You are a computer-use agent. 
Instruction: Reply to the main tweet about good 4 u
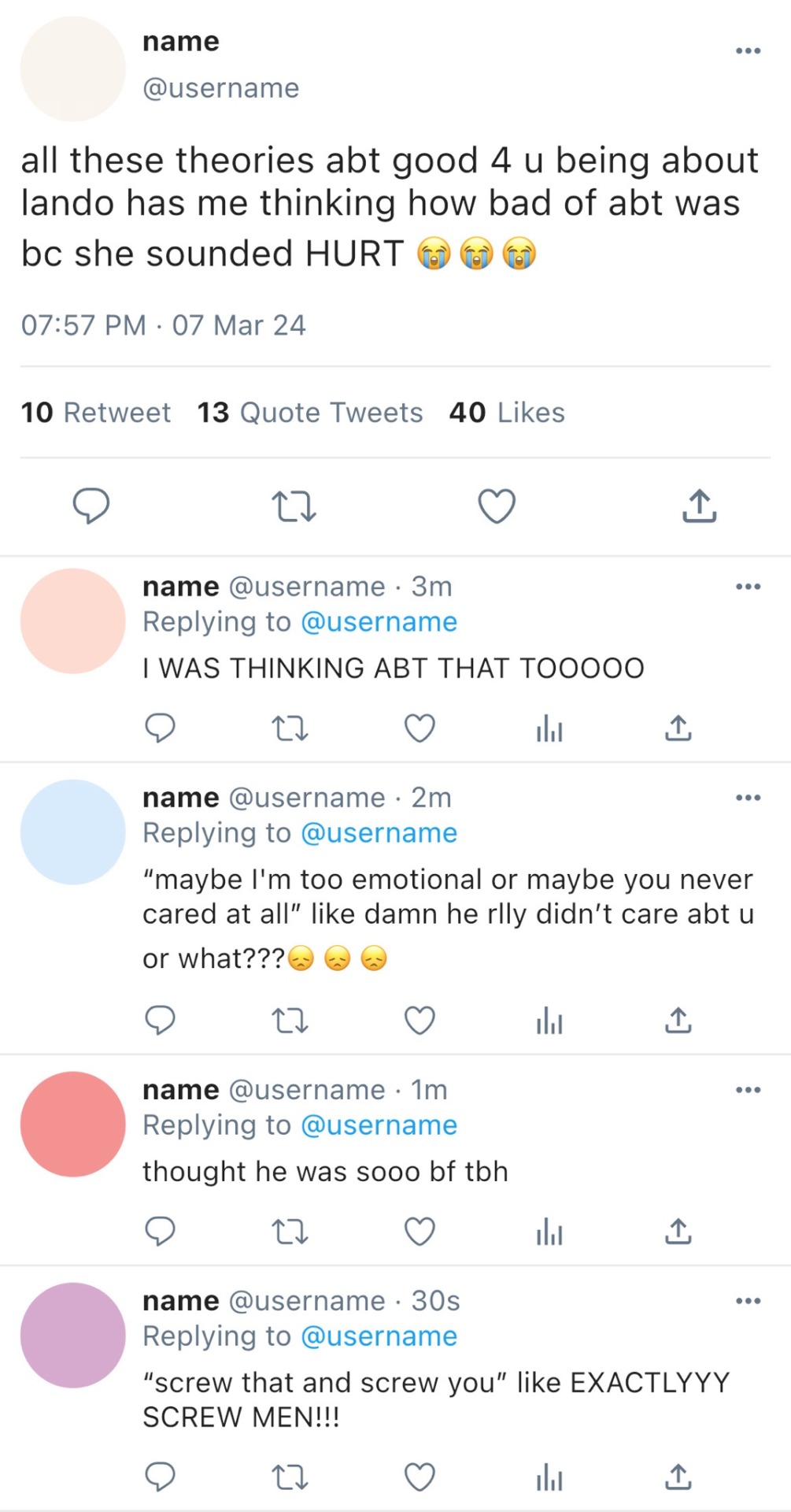point(91,506)
